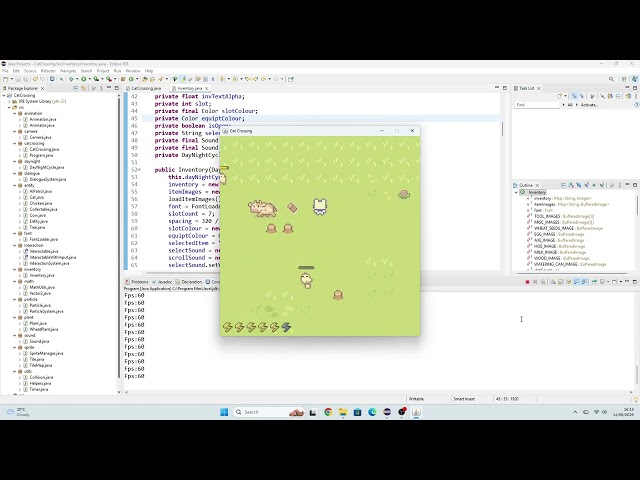Collapse the Inventory class in Outline

click(516, 192)
